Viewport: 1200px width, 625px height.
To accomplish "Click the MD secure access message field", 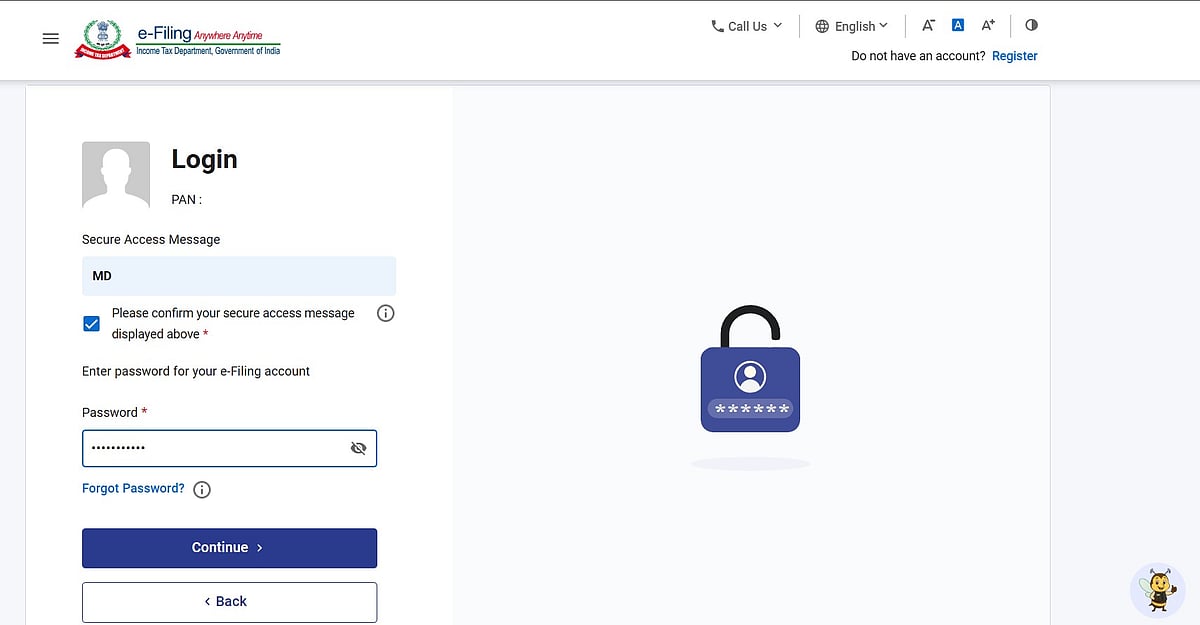I will (x=239, y=275).
